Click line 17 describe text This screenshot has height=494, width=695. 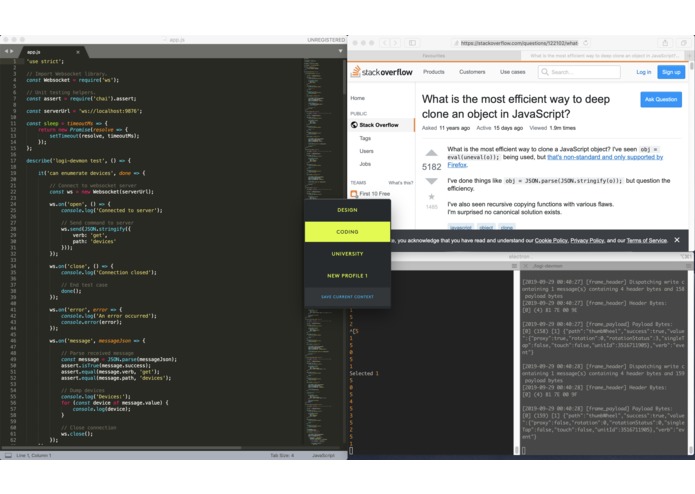(78, 161)
